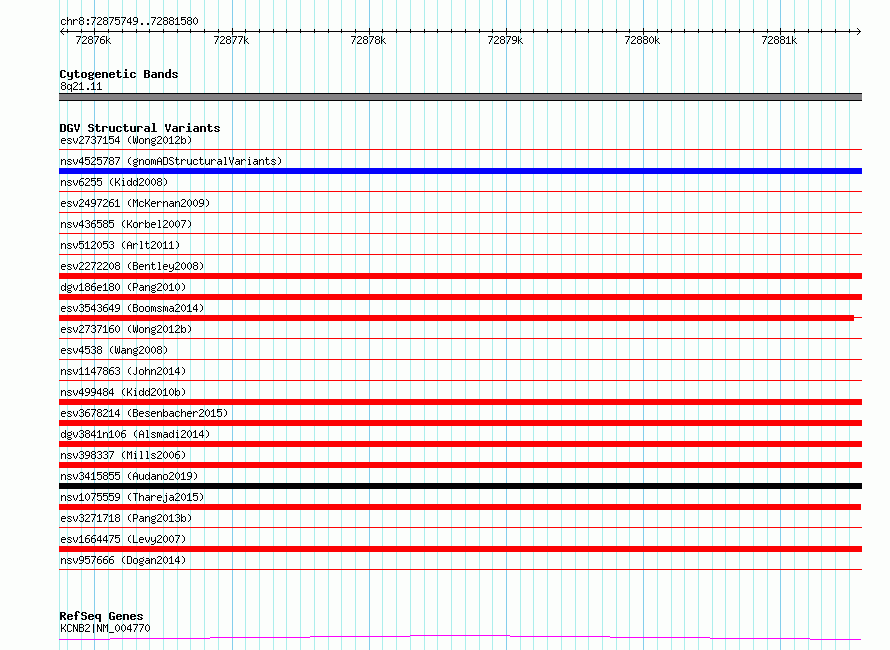890x650 pixels.
Task: Click the red bar under dgv186e180
Action: (x=460, y=297)
